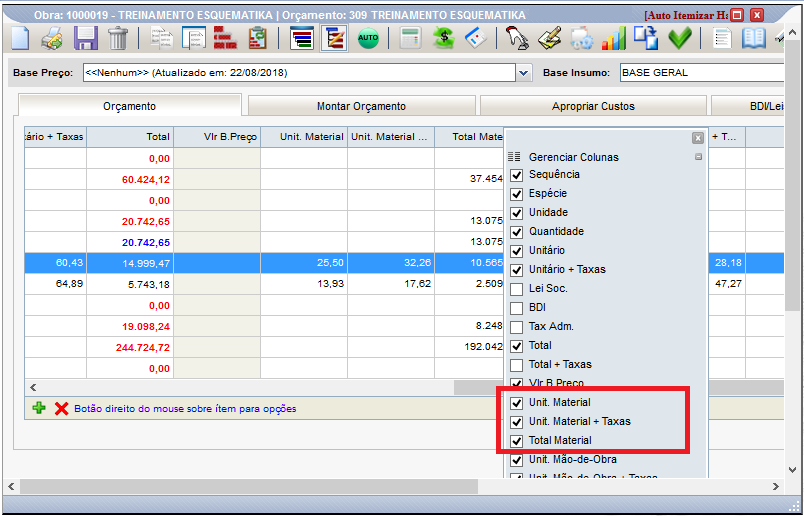Toggle the Unit. Material + Taxas checkbox
804x516 pixels.
click(517, 422)
